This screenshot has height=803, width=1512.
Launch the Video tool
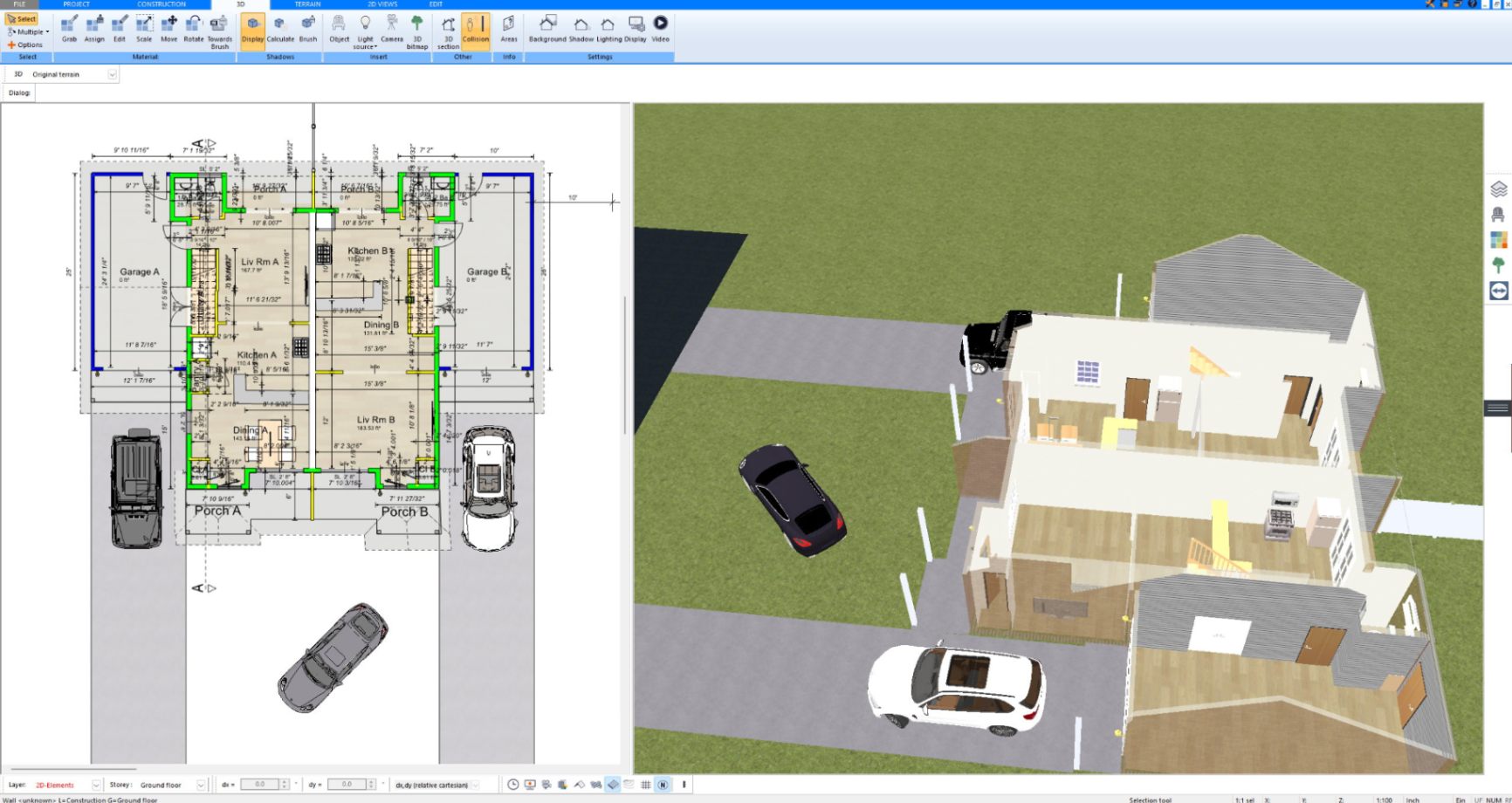tap(661, 29)
